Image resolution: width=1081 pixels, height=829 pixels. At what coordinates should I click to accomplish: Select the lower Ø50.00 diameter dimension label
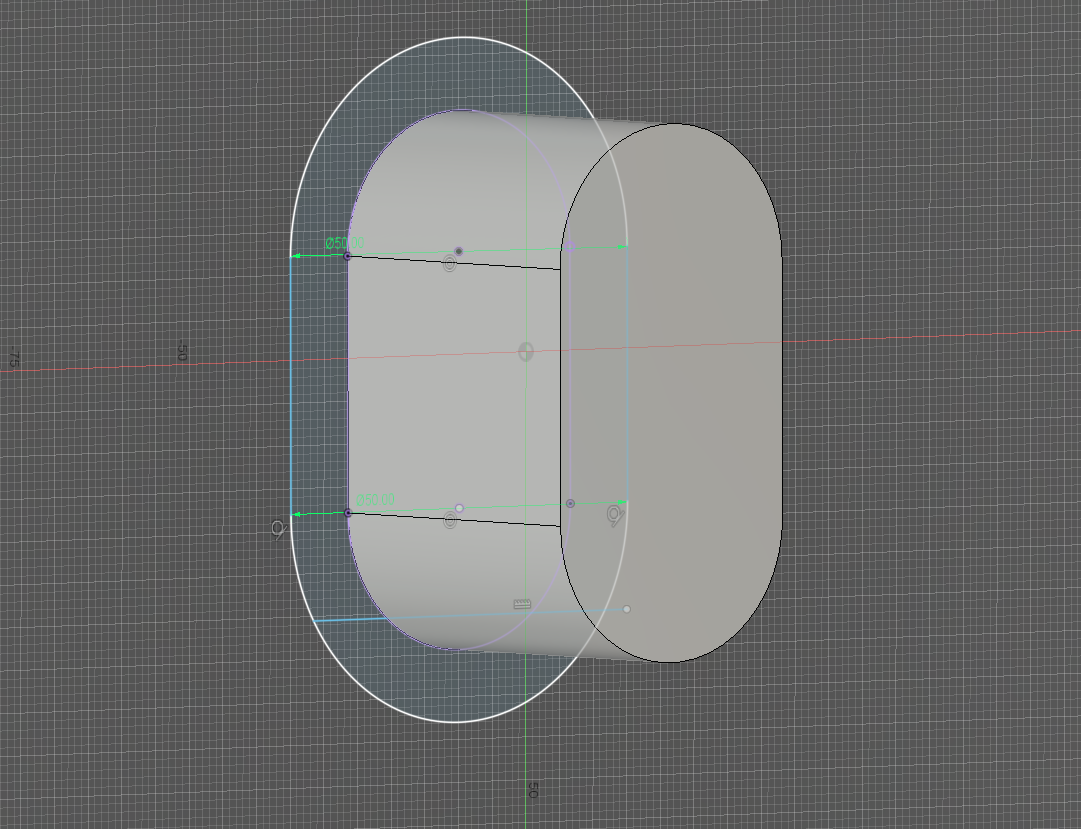tap(375, 499)
